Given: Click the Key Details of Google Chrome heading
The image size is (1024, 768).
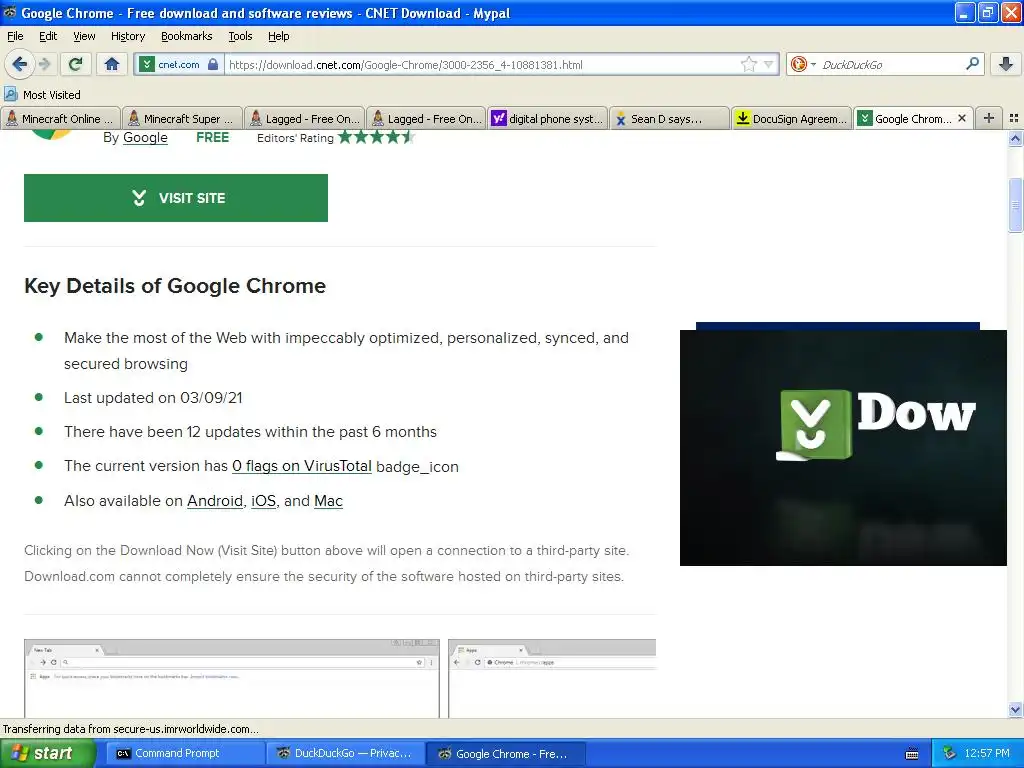Looking at the screenshot, I should tap(175, 286).
